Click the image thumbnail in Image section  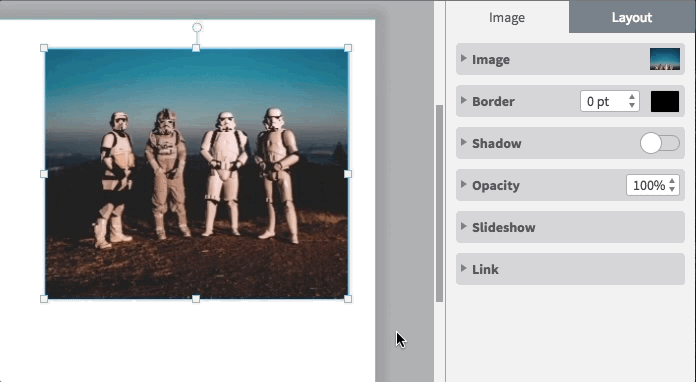(x=664, y=59)
